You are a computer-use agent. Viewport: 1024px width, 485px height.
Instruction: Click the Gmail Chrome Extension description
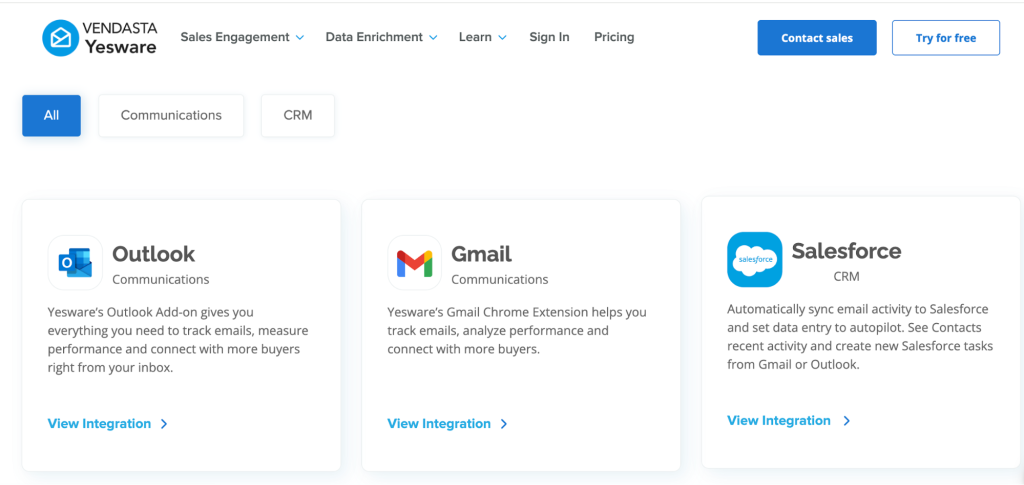coord(517,330)
